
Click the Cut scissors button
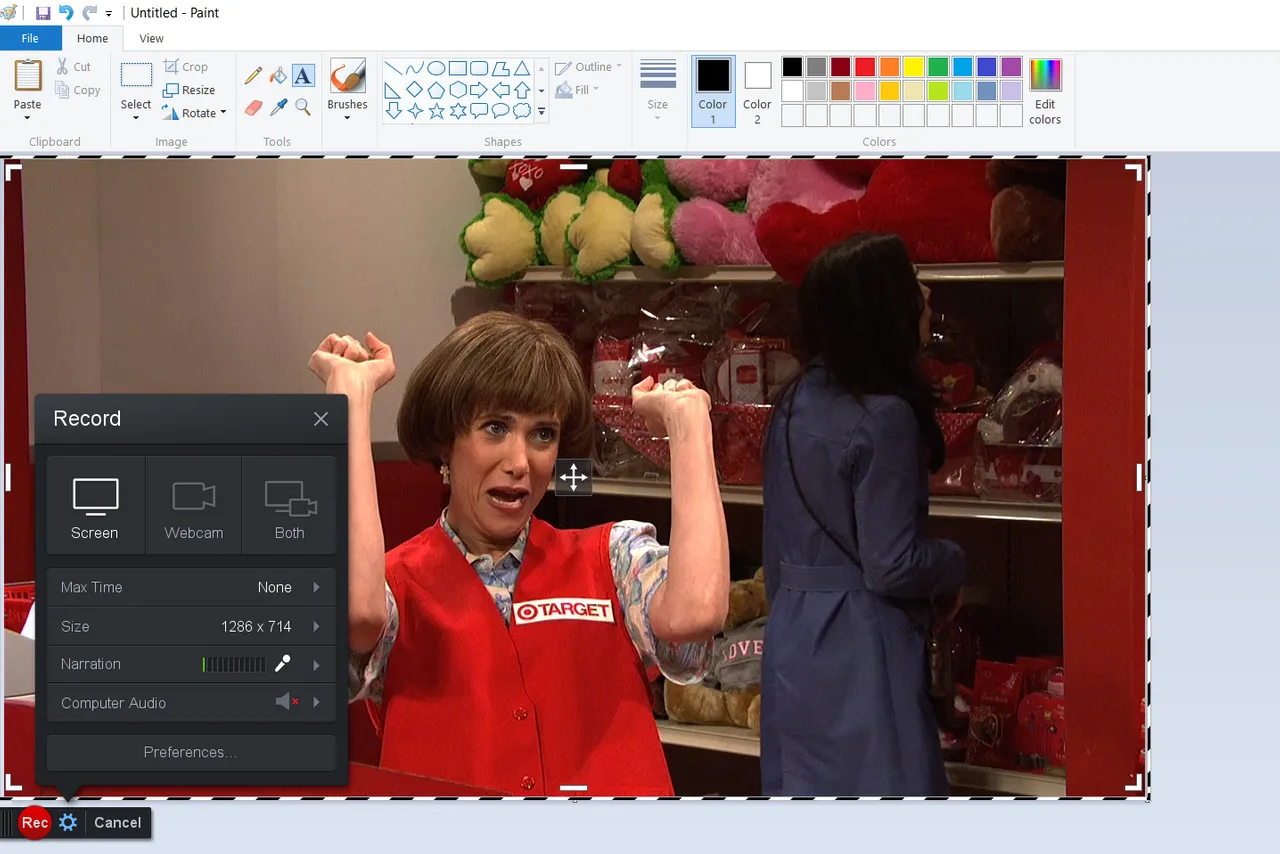click(74, 67)
